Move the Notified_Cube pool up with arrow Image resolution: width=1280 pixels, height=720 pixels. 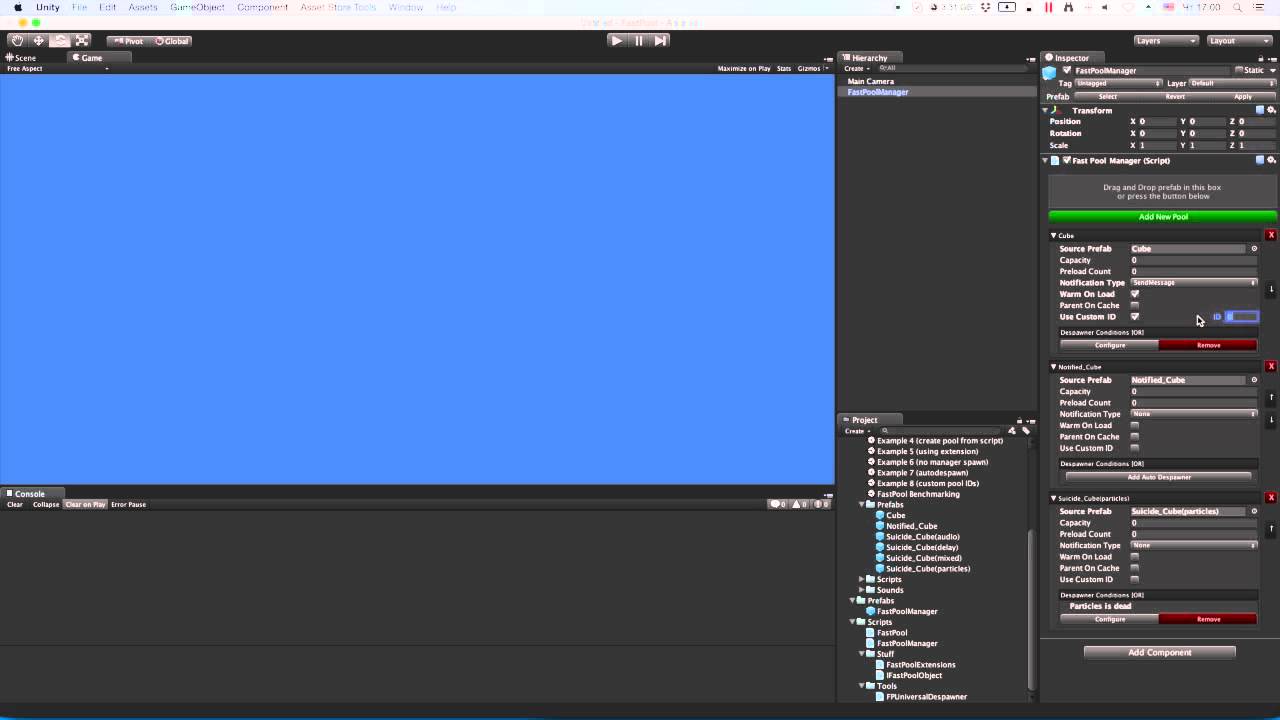pos(1271,397)
